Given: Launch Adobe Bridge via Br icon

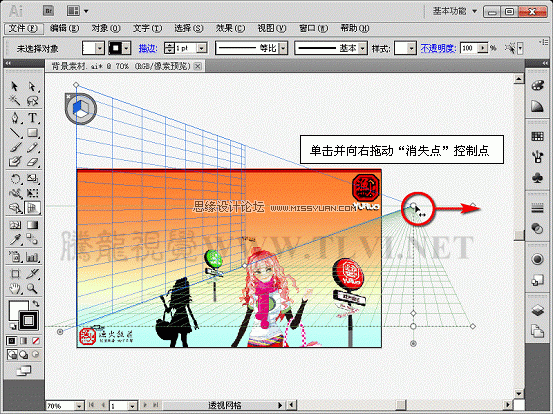Looking at the screenshot, I should (x=48, y=11).
